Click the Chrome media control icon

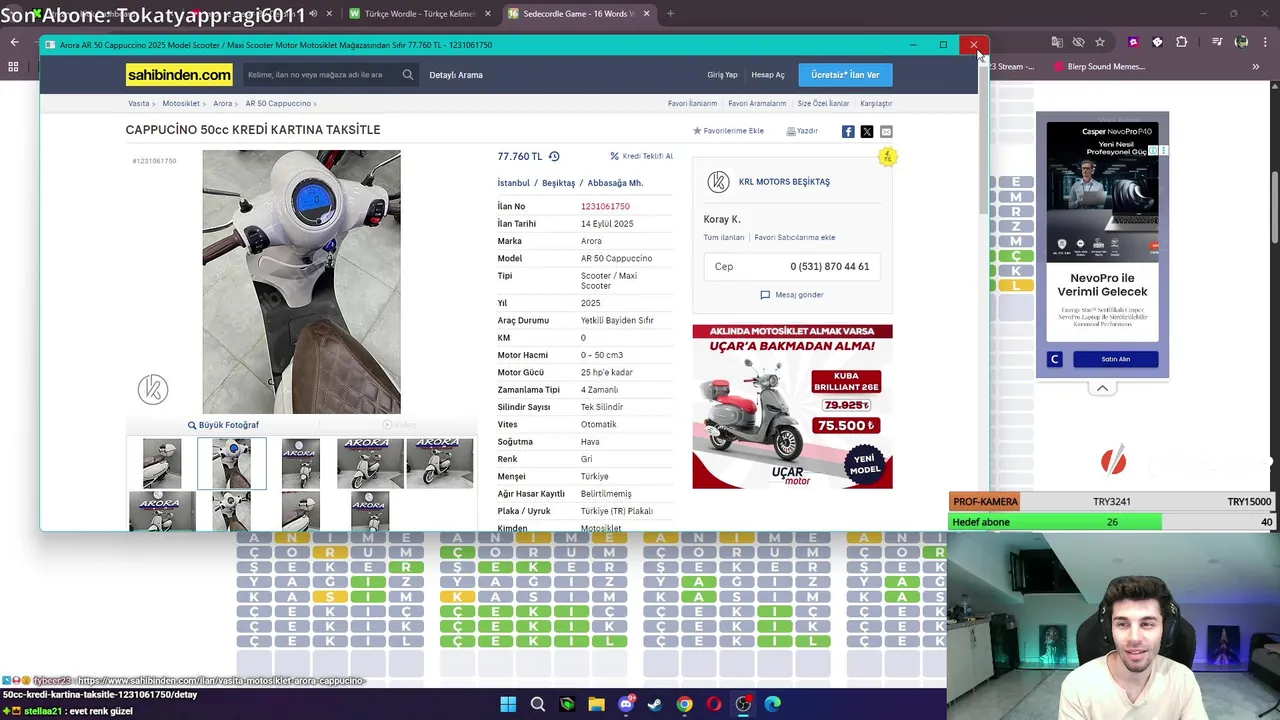point(1217,42)
